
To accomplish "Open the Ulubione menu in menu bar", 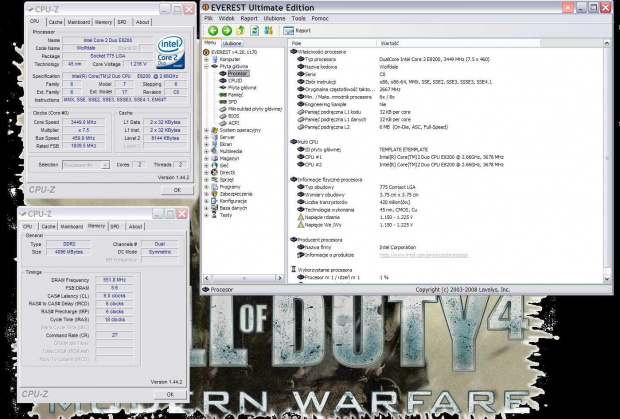I will (x=274, y=18).
